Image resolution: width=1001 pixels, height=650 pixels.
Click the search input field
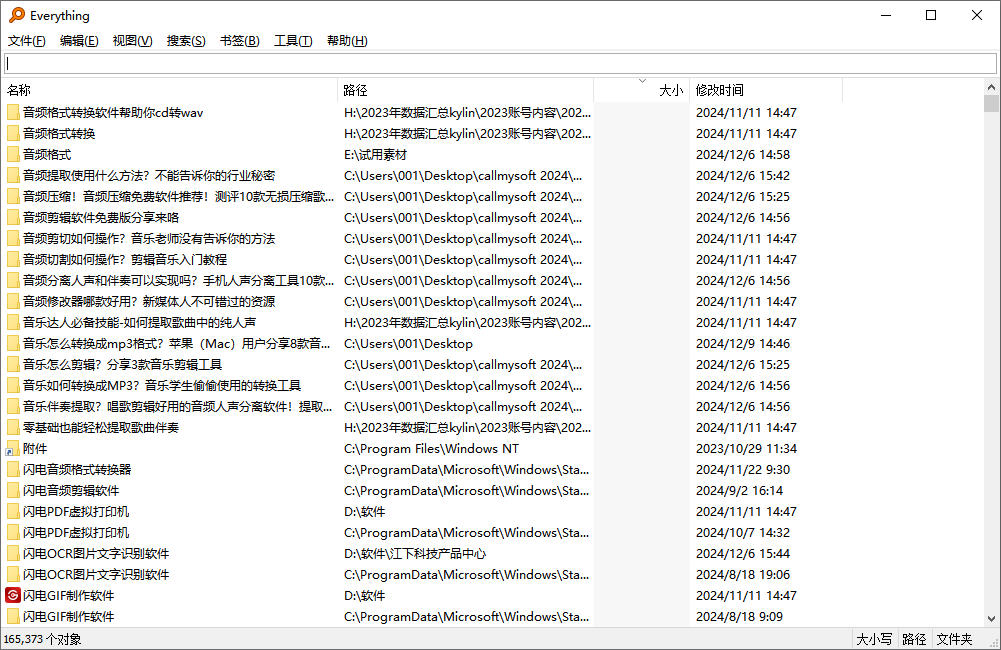500,63
